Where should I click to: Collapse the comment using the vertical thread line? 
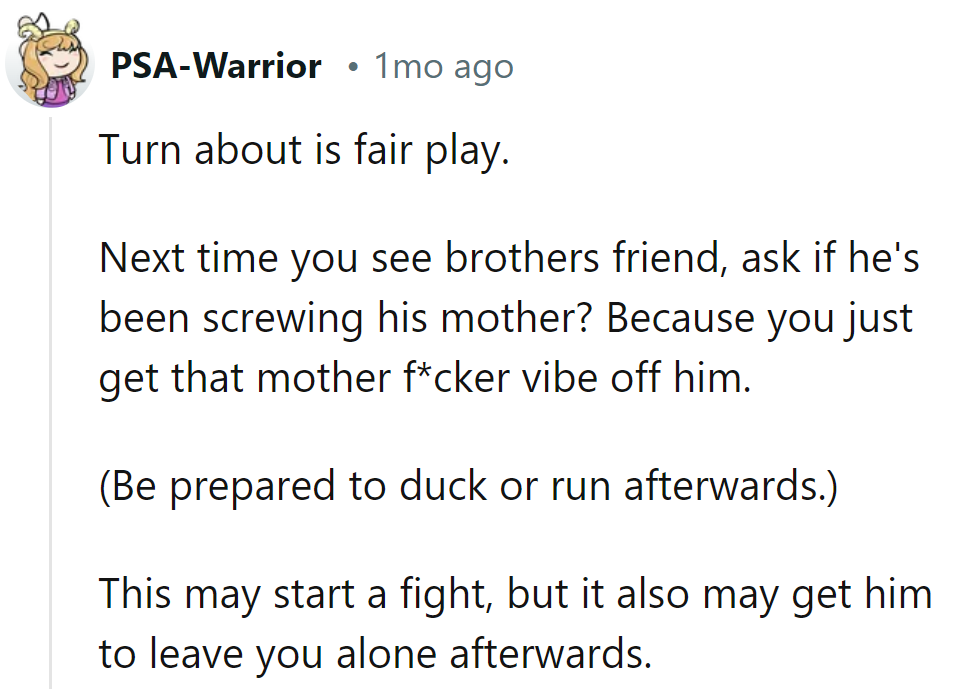coord(51,402)
